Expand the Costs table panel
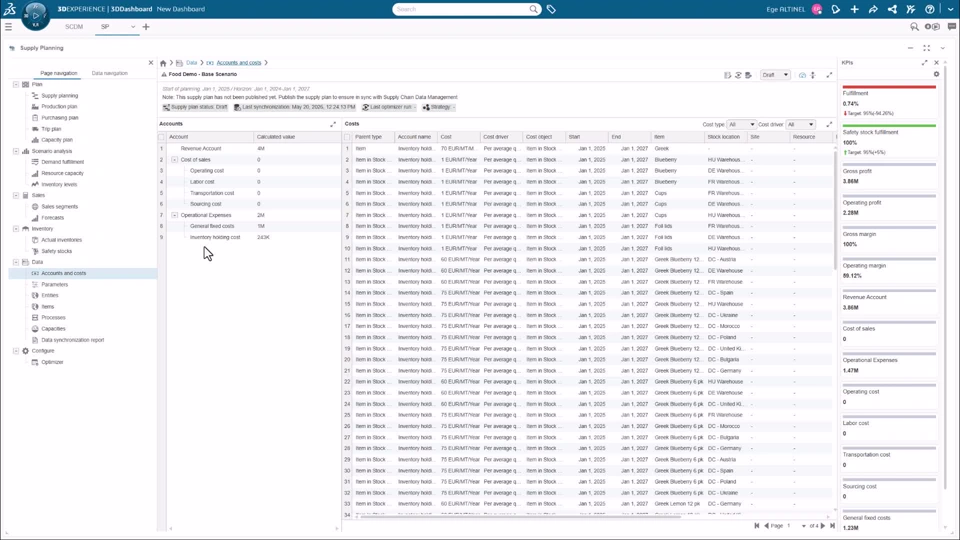Screen dimensions: 960x540 click(x=829, y=124)
